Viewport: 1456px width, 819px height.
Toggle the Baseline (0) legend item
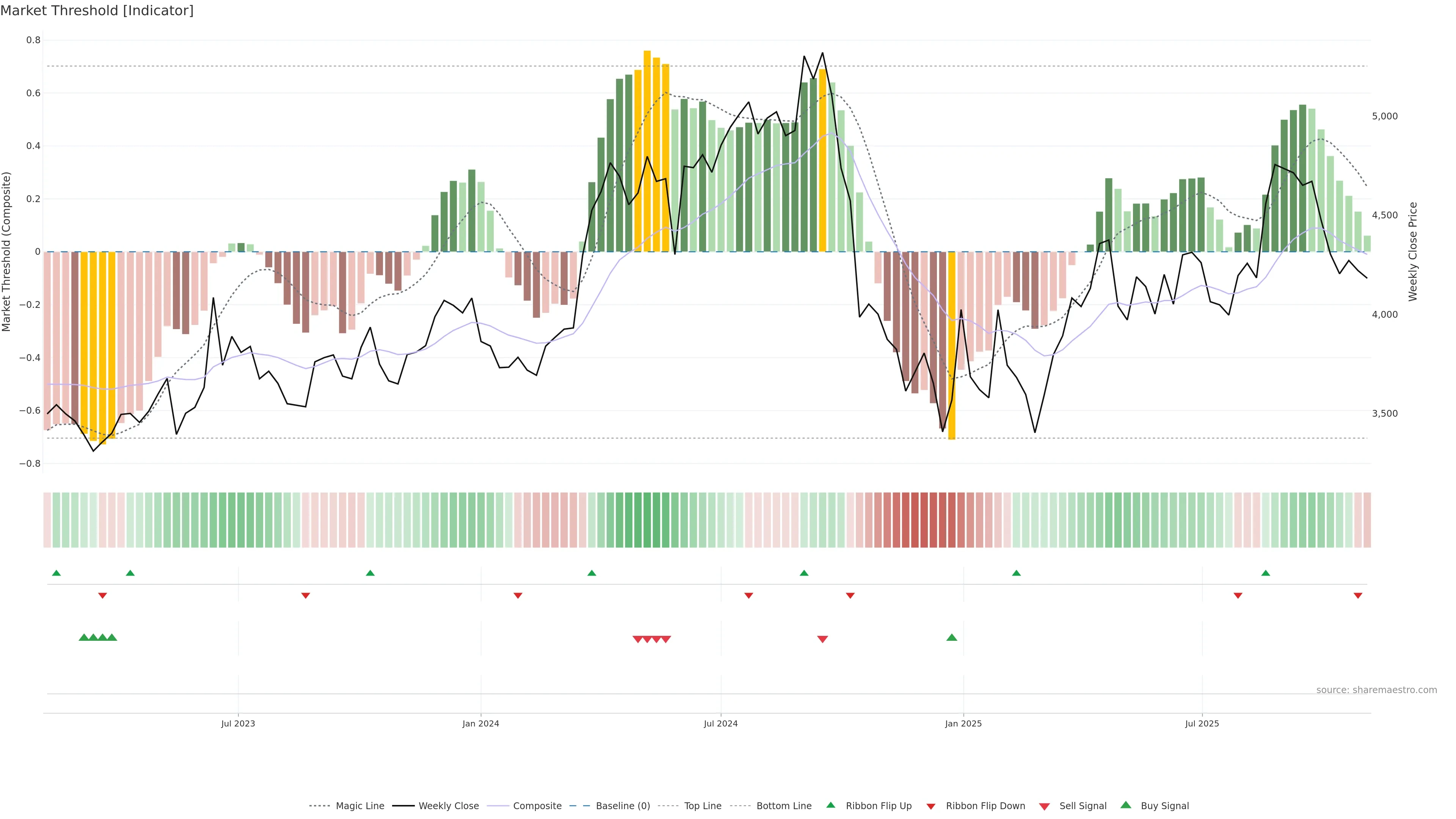coord(623,806)
